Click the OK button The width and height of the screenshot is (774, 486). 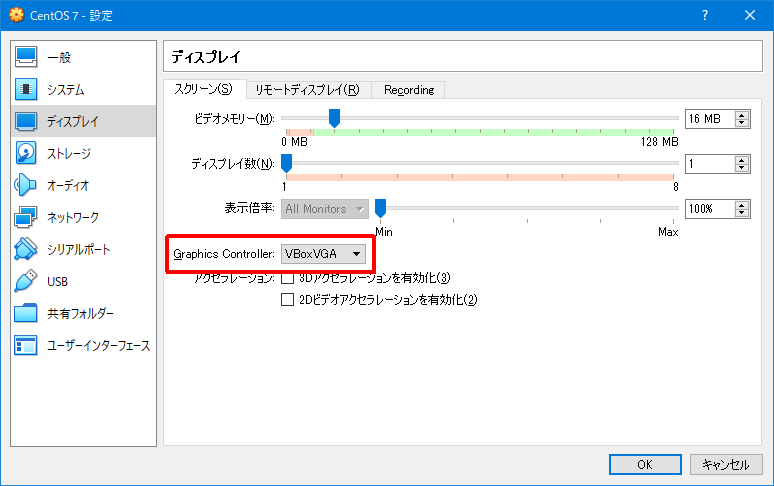click(645, 464)
